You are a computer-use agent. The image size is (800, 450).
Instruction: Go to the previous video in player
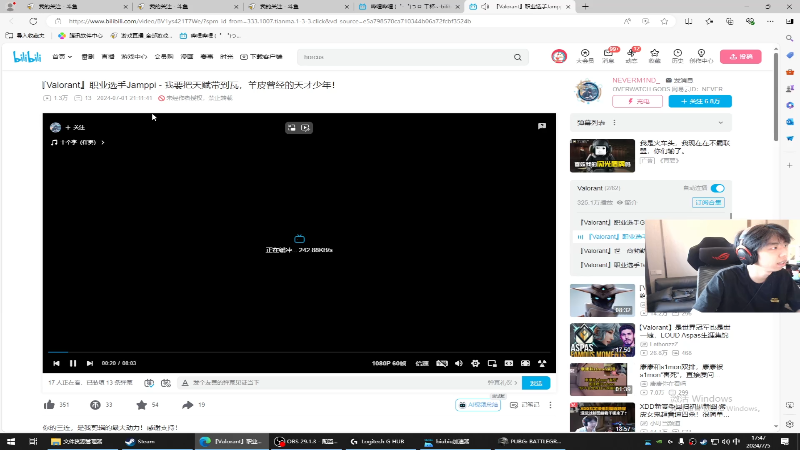click(x=56, y=363)
